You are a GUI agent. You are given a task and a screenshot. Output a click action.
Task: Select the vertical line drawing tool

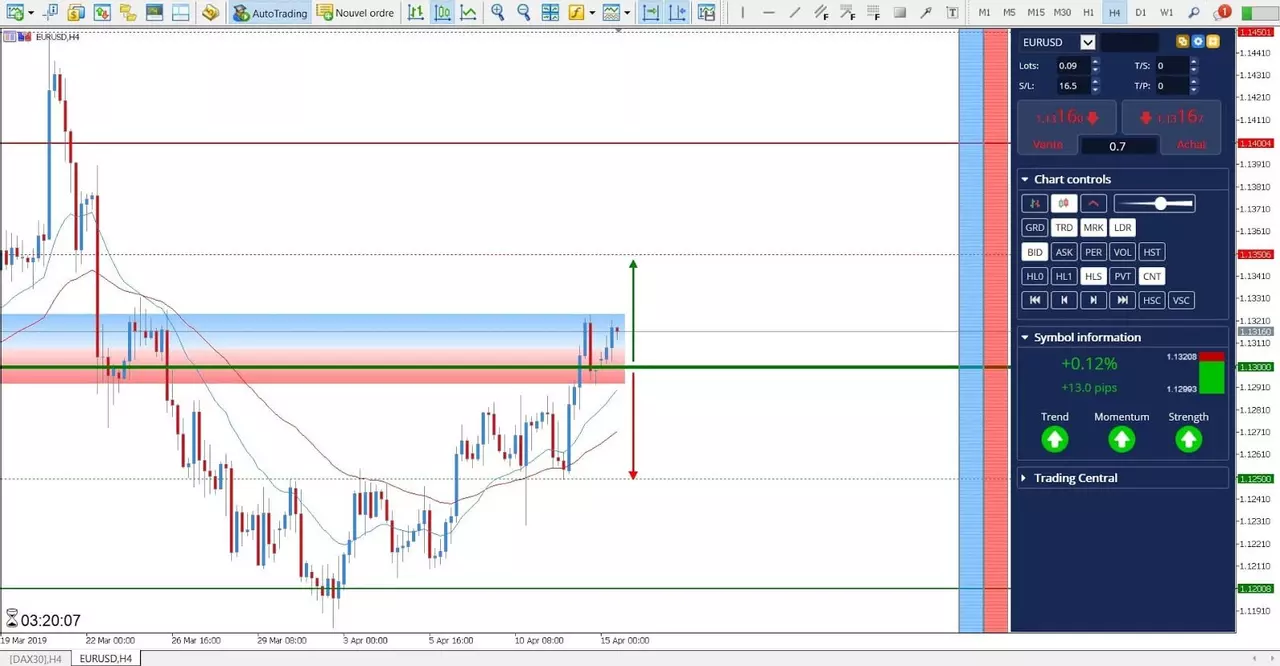[742, 13]
